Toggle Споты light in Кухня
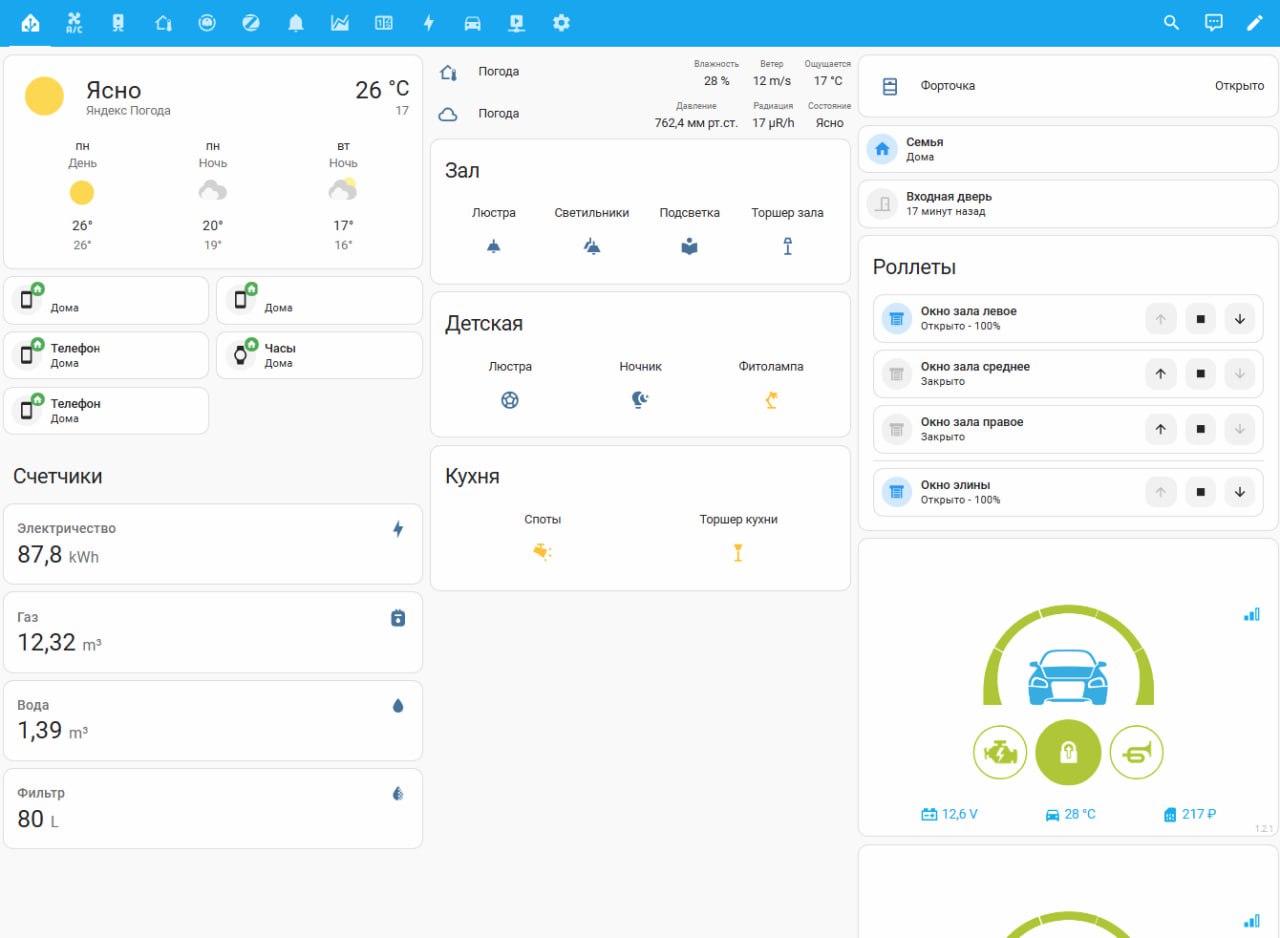 pos(543,552)
